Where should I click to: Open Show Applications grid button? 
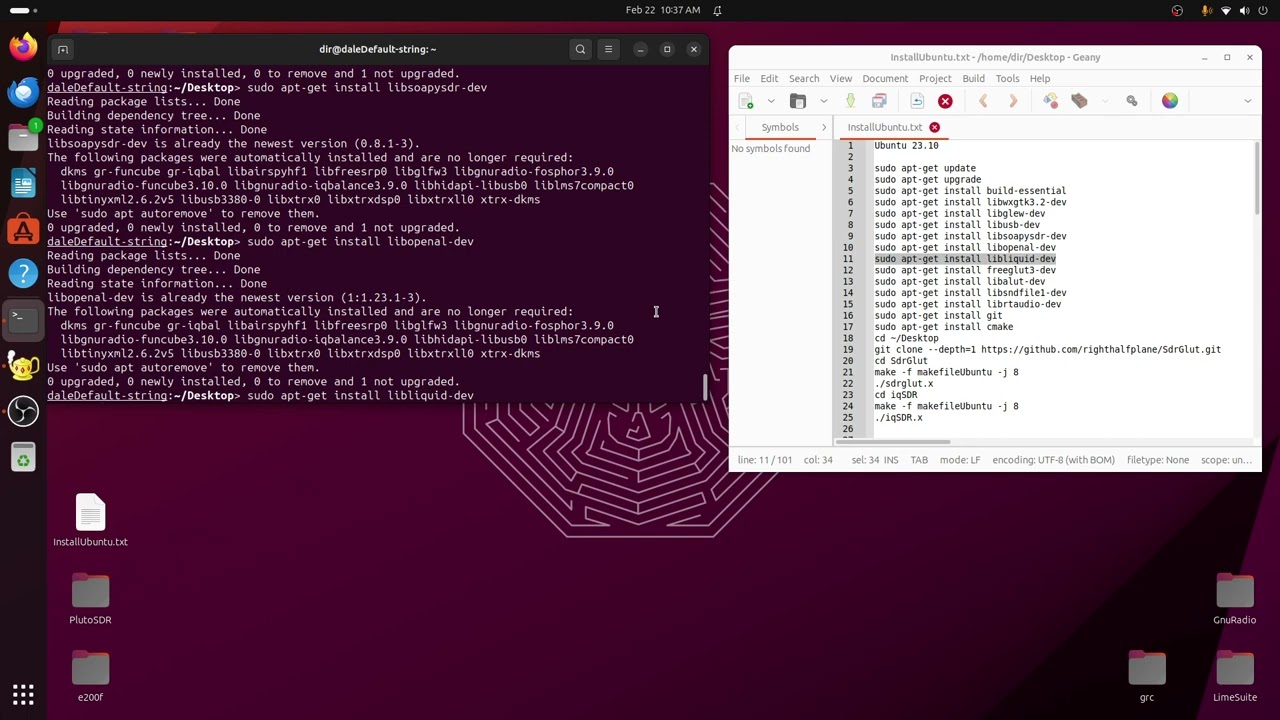click(23, 695)
